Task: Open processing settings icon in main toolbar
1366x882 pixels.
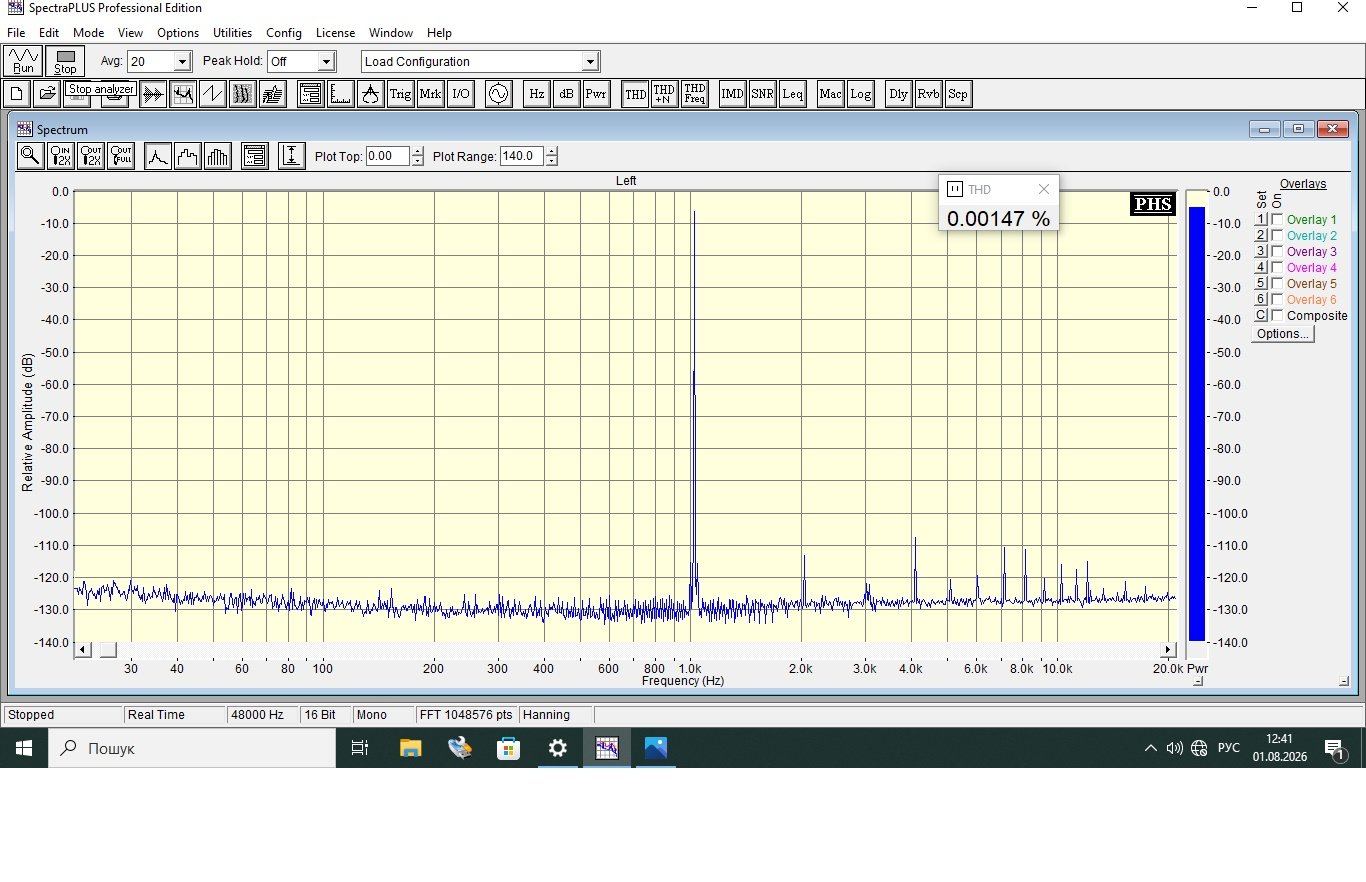Action: click(310, 94)
